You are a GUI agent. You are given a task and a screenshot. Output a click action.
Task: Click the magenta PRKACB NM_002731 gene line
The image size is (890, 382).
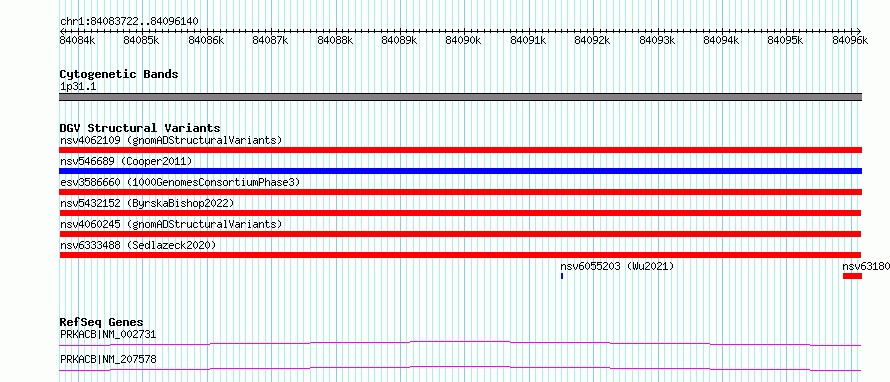[x=460, y=343]
